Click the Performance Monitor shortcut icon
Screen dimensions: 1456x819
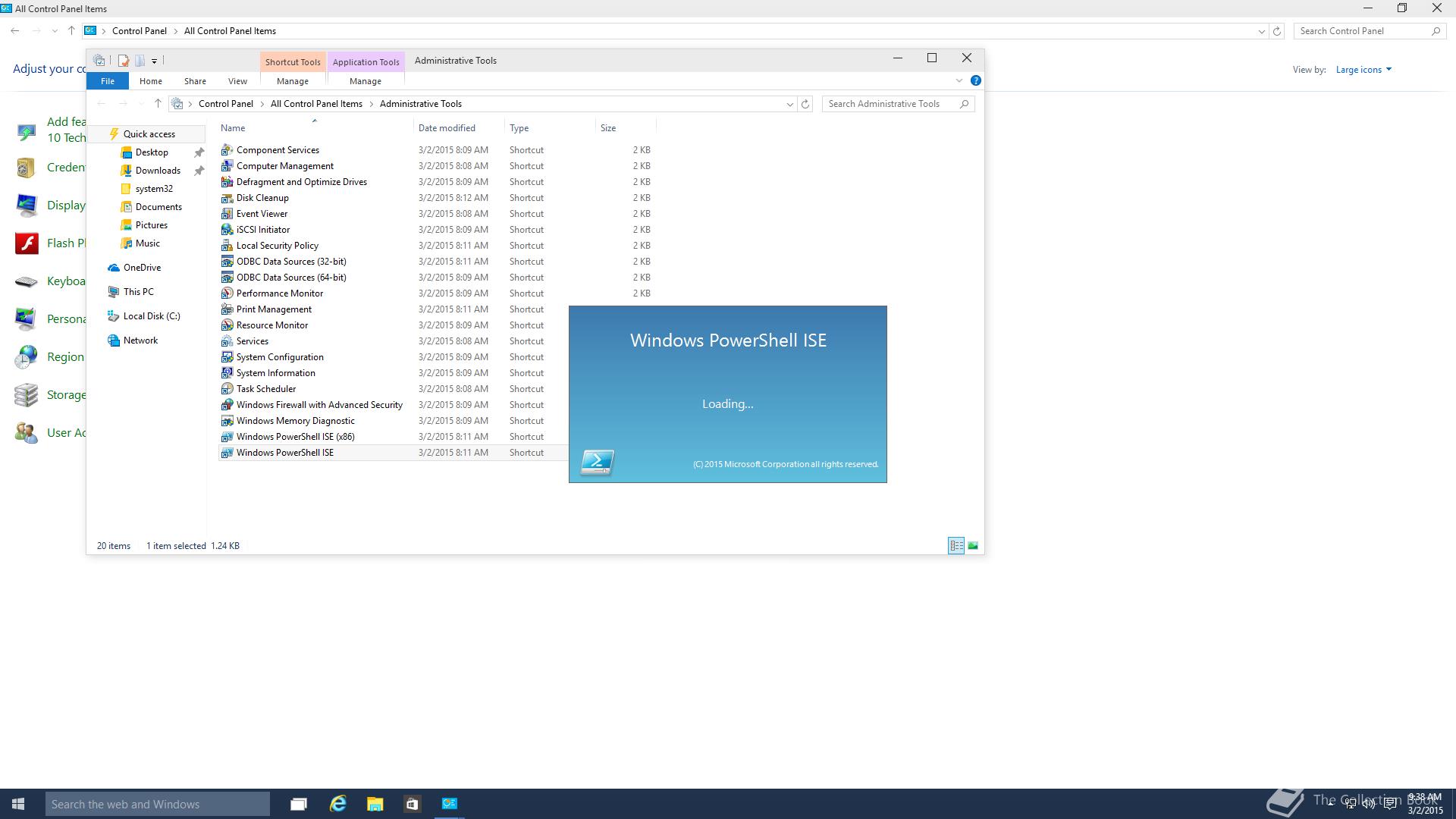pyautogui.click(x=227, y=293)
